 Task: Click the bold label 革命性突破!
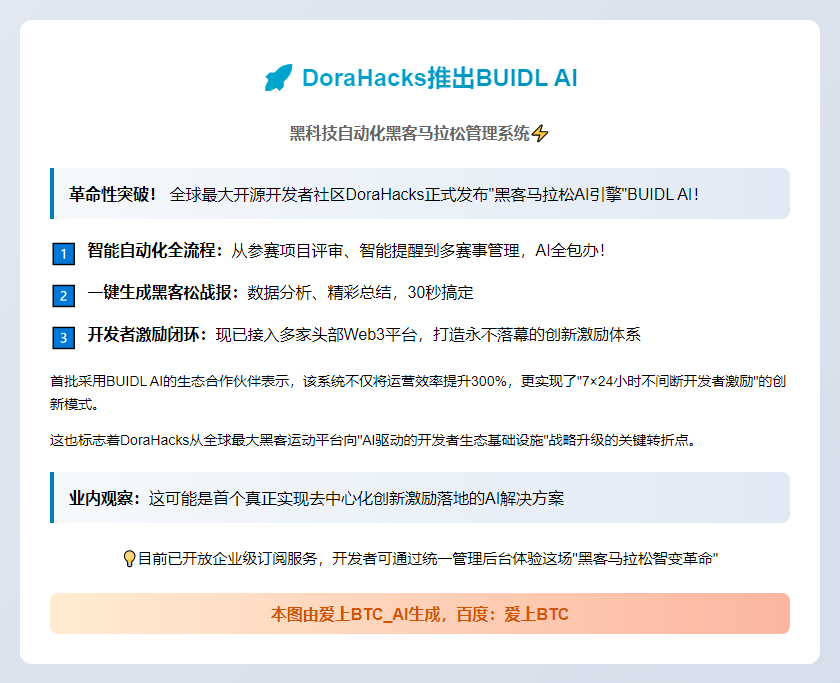tap(113, 194)
